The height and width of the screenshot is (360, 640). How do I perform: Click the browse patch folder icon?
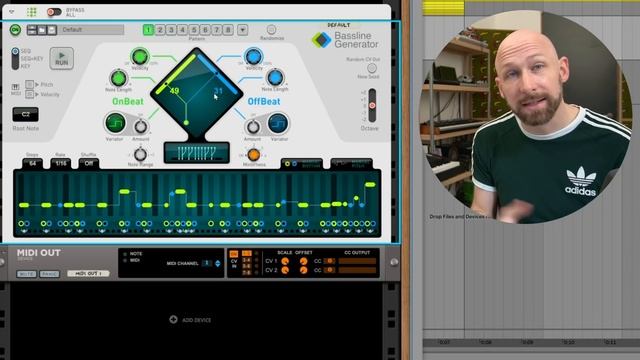(42, 30)
